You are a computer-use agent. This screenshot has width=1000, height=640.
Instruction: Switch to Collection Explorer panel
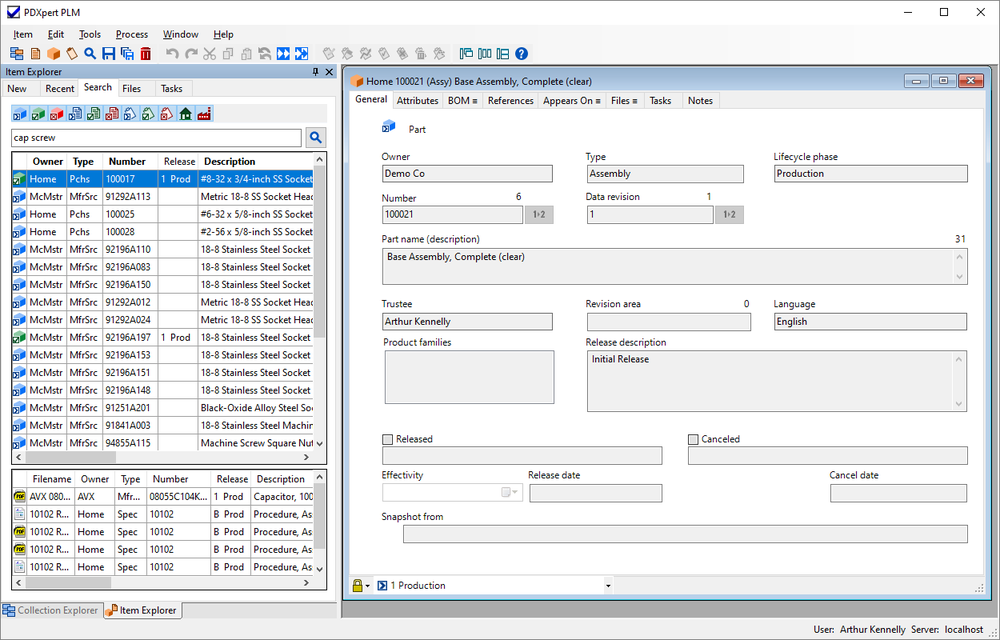[x=51, y=610]
